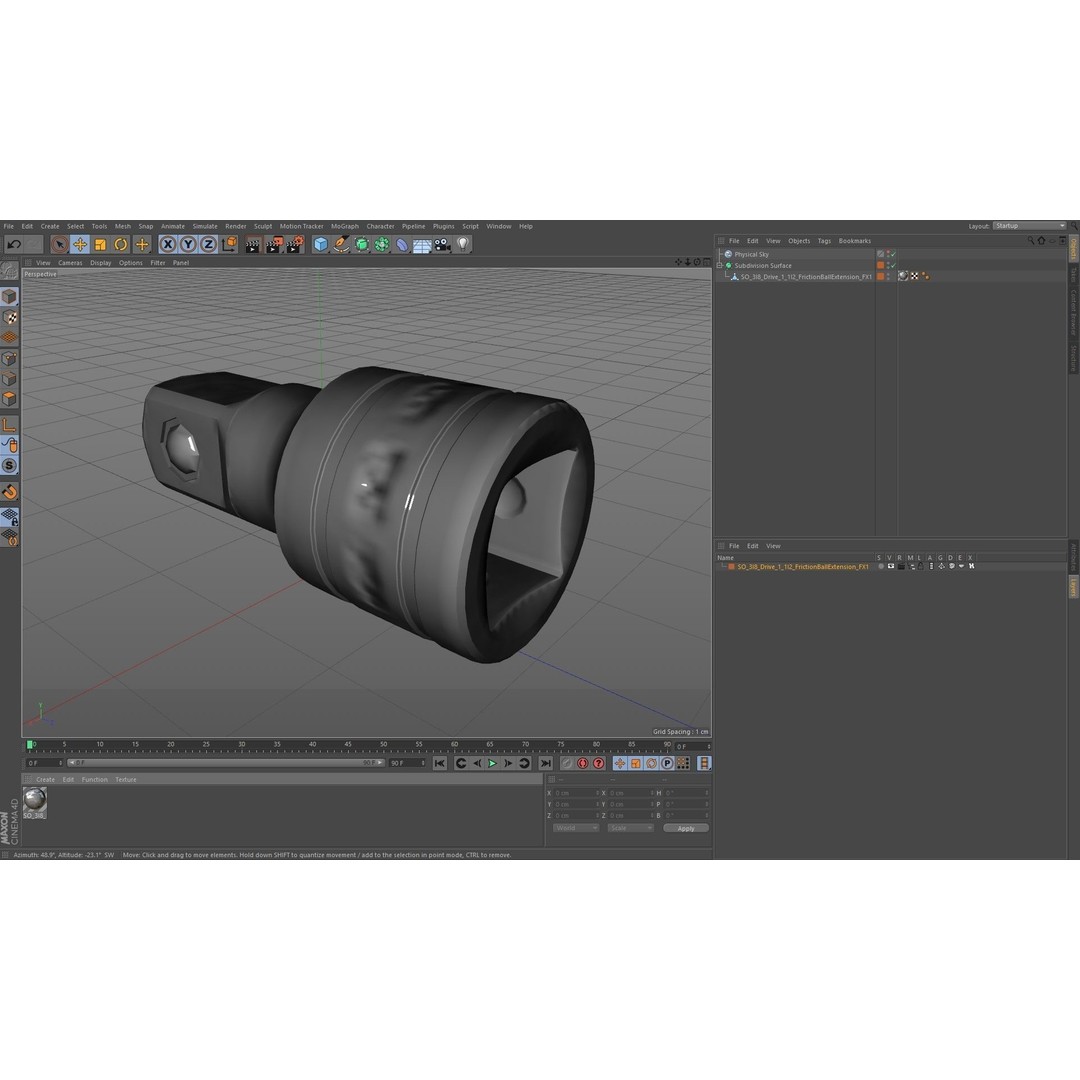The image size is (1080, 1080).
Task: Click the Light bulb icon
Action: pyautogui.click(x=463, y=245)
